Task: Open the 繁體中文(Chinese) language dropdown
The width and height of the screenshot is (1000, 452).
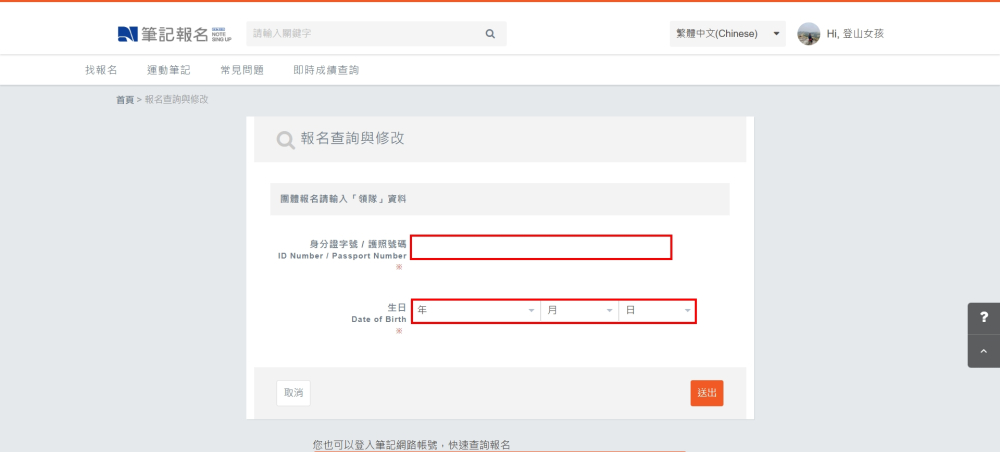Action: coord(727,34)
